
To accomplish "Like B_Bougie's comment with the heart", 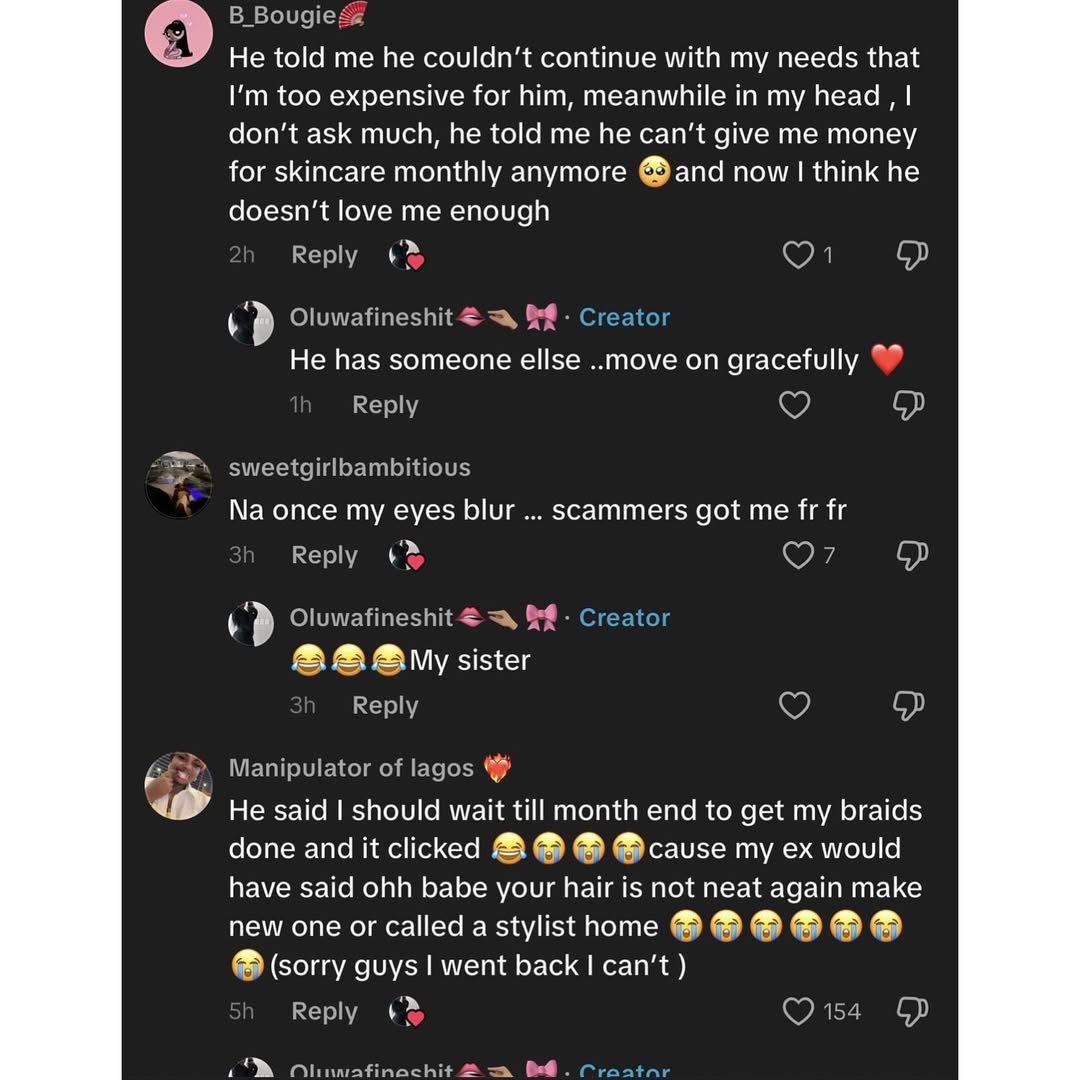I will 798,256.
